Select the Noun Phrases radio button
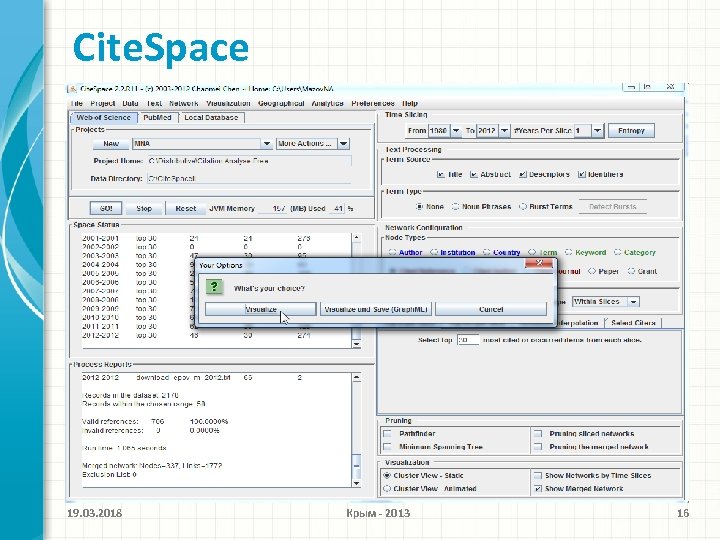 pyautogui.click(x=456, y=207)
